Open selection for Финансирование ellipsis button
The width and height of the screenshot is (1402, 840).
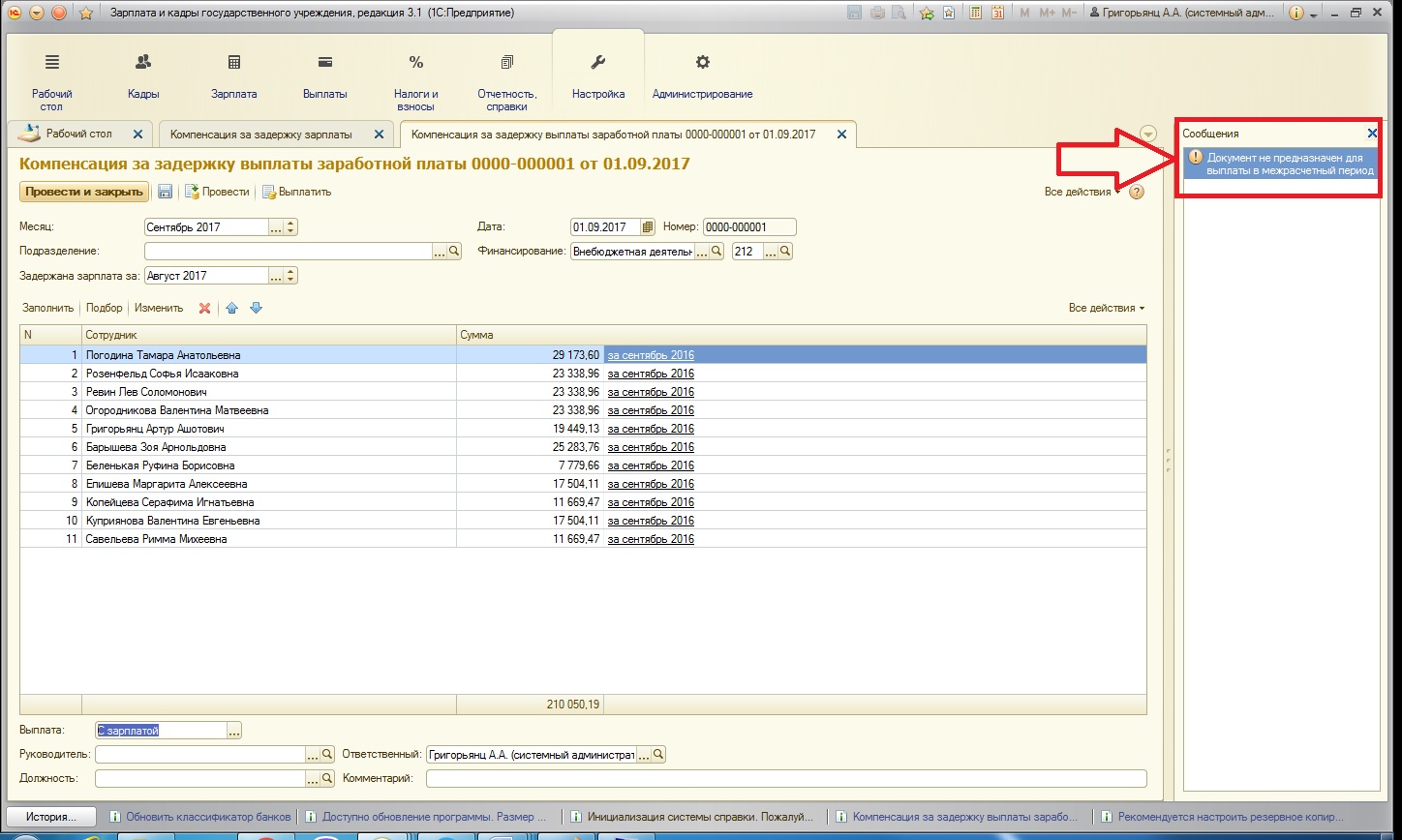(702, 252)
